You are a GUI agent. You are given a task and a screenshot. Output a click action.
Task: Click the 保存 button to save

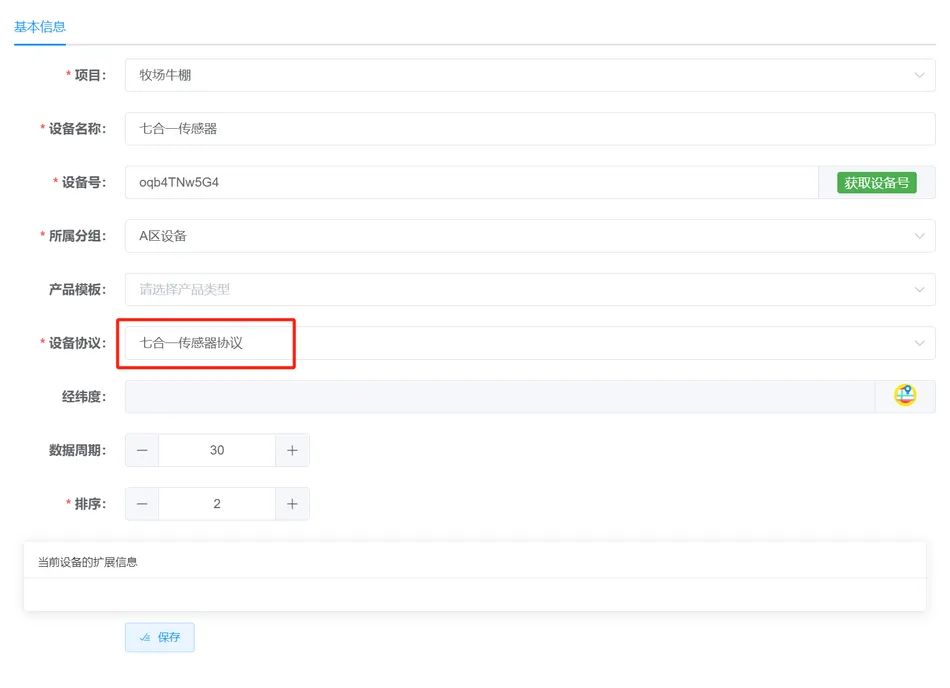click(x=159, y=637)
